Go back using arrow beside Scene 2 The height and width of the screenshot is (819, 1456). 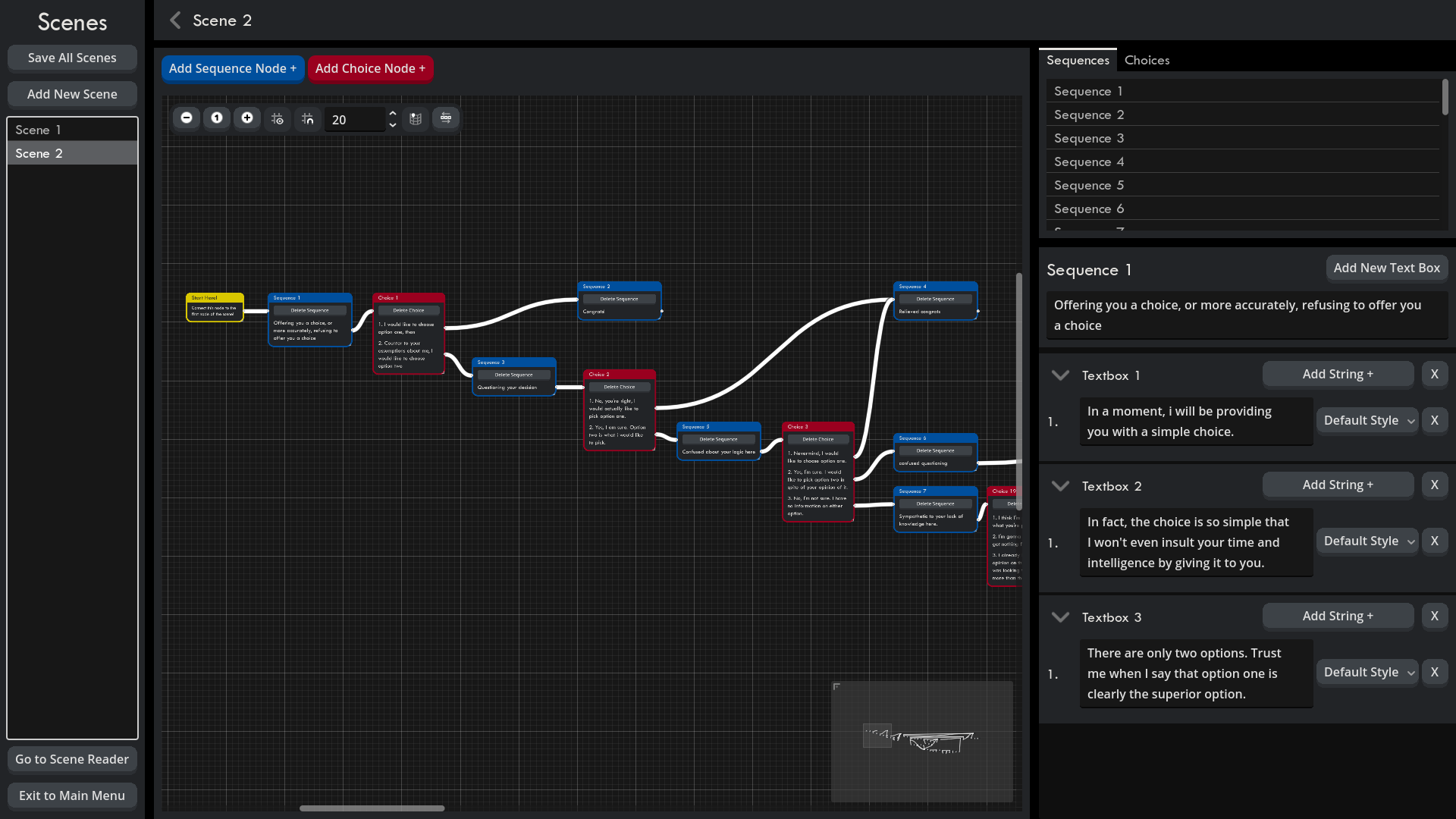pos(175,20)
